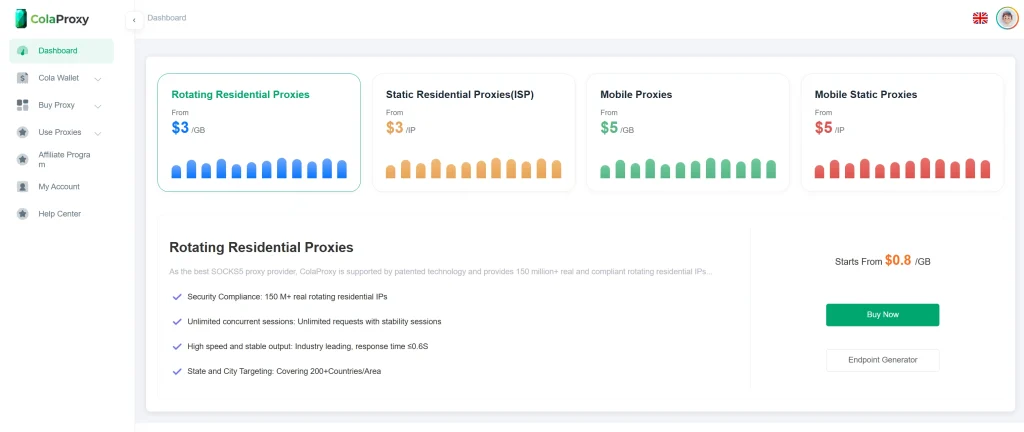Click checkmark beside Security Compliance
Screen dimensions: 1024x432
coord(176,297)
